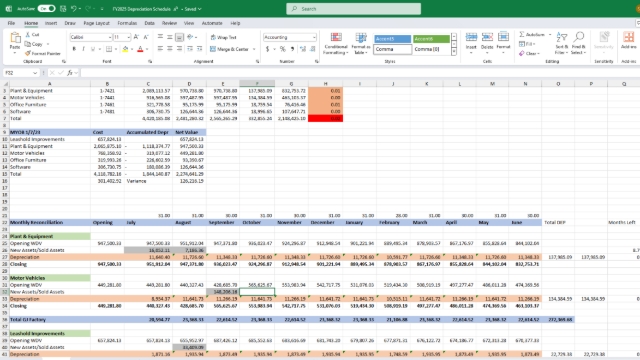Viewport: 640px width, 360px height.
Task: Open the Borders dropdown arrow
Action: coord(116,49)
